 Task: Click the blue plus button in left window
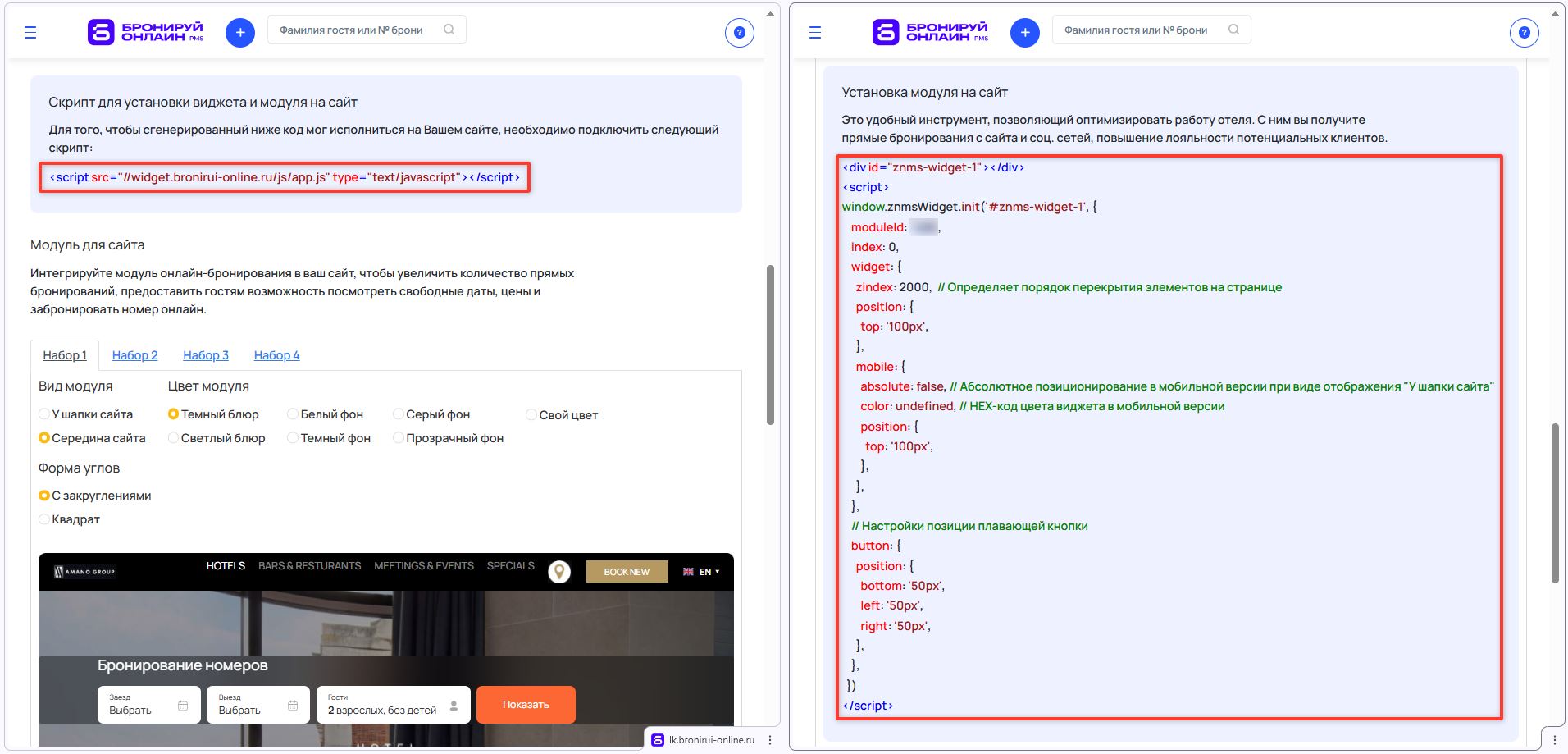point(239,33)
